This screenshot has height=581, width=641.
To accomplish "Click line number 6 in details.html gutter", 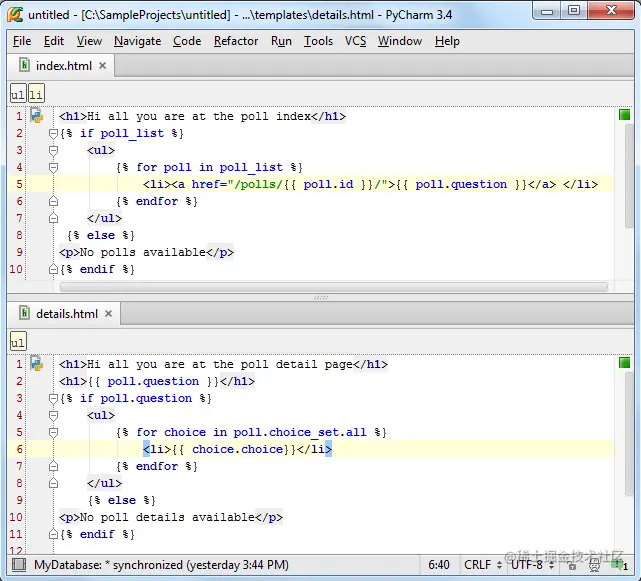I will [19, 449].
